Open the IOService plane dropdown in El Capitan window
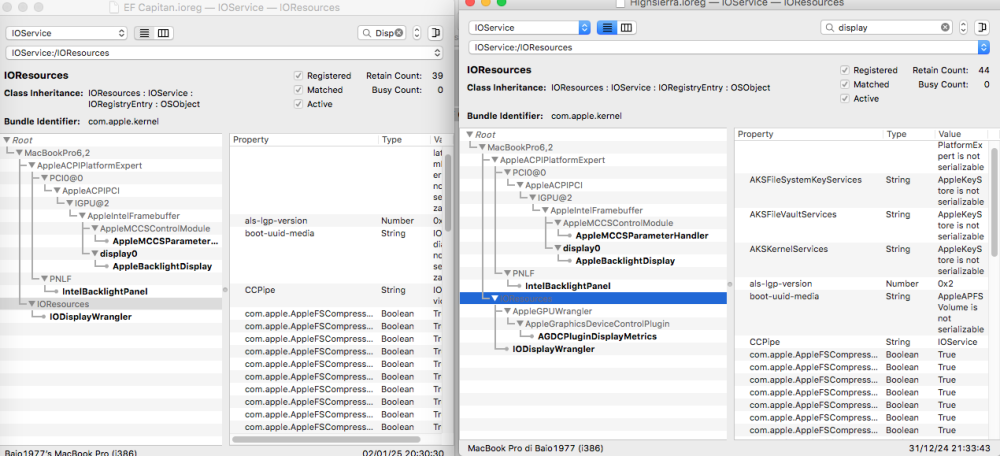 [67, 33]
